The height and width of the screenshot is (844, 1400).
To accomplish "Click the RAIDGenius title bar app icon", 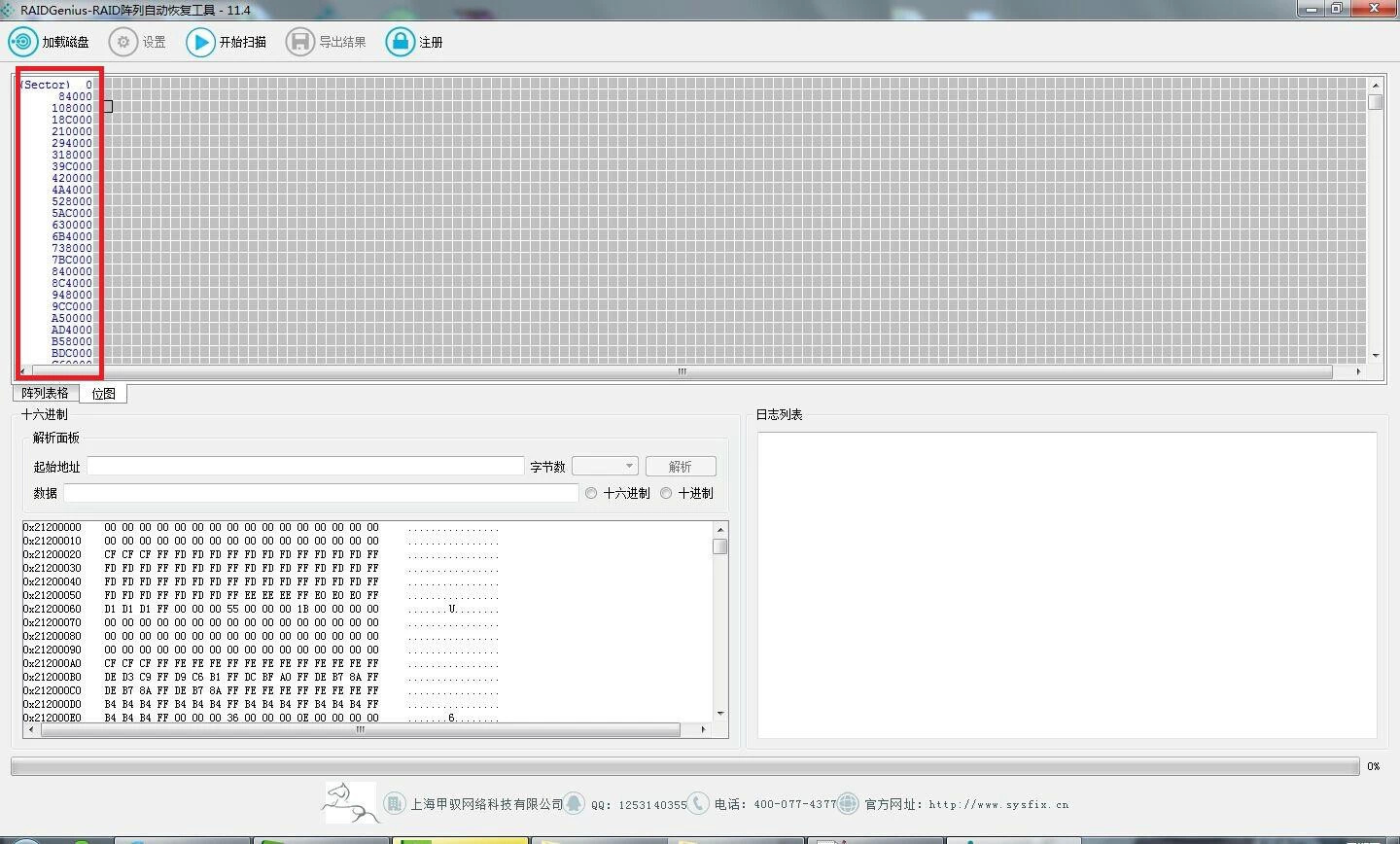I will pos(8,10).
